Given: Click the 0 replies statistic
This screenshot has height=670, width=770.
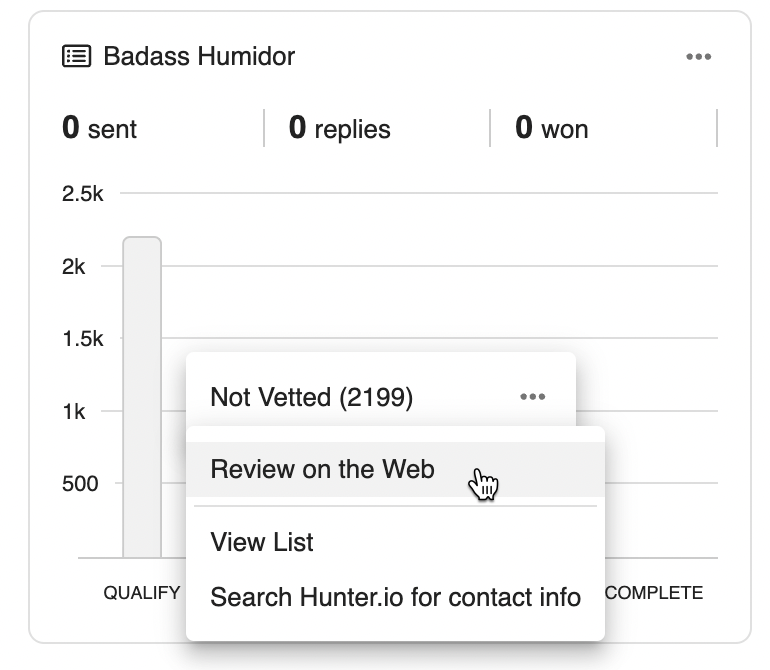Looking at the screenshot, I should (339, 128).
